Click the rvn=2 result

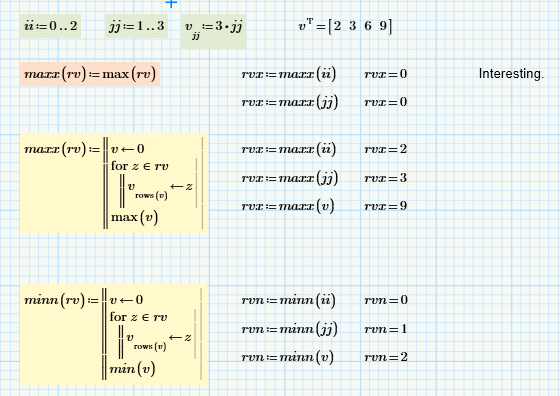point(386,357)
